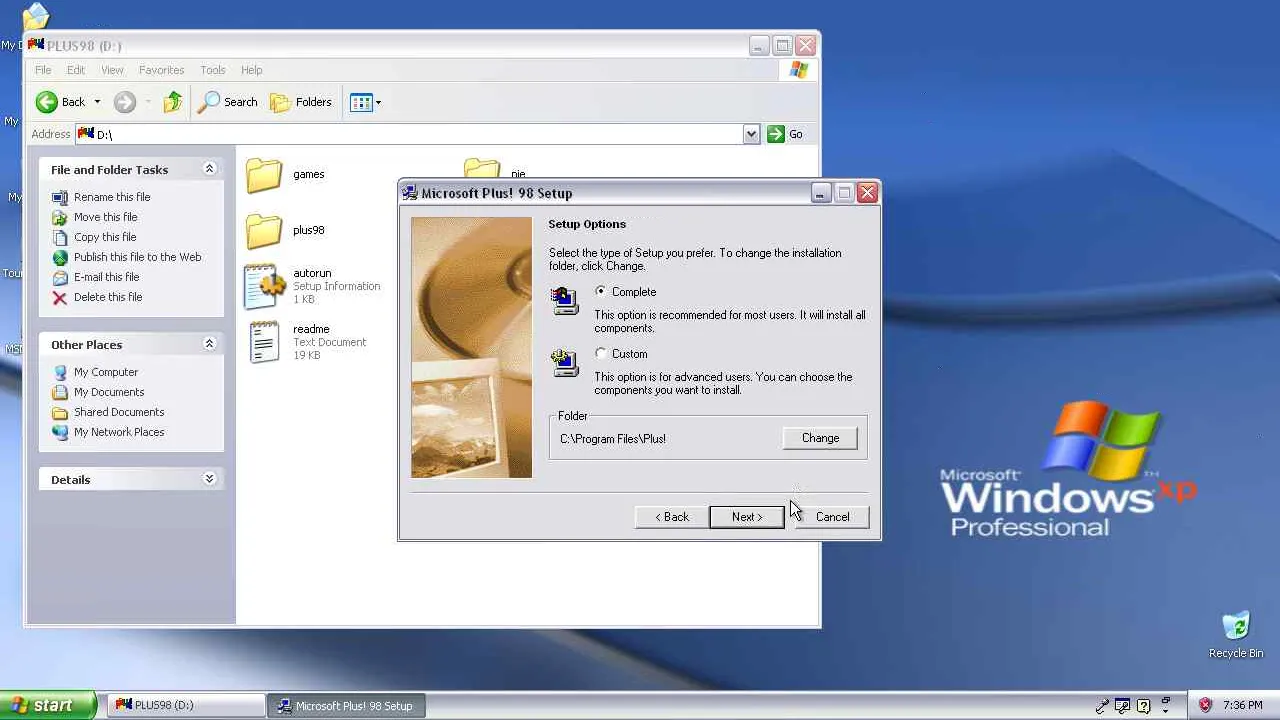The width and height of the screenshot is (1280, 720).
Task: Select the autorun Setup Information file icon
Action: click(264, 286)
